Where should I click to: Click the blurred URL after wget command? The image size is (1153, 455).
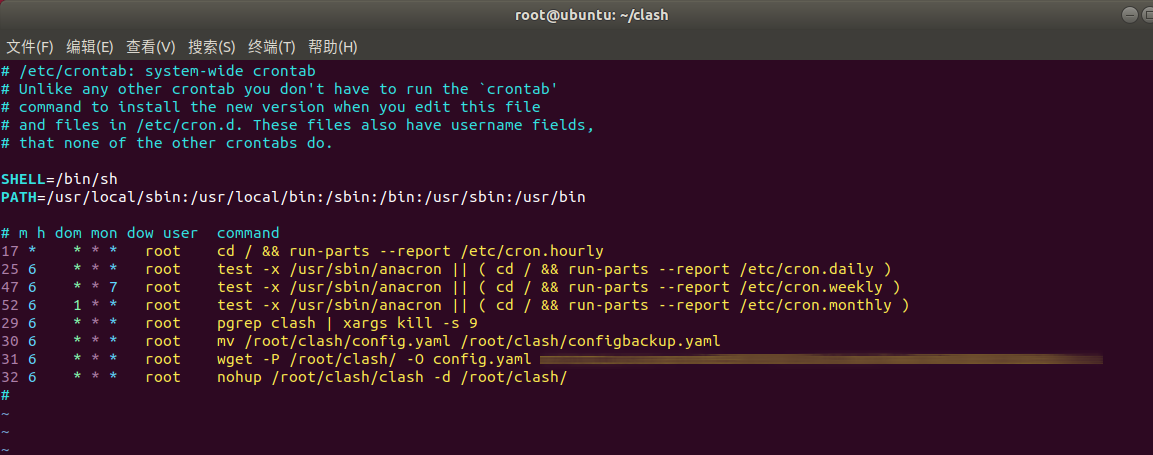pos(820,359)
